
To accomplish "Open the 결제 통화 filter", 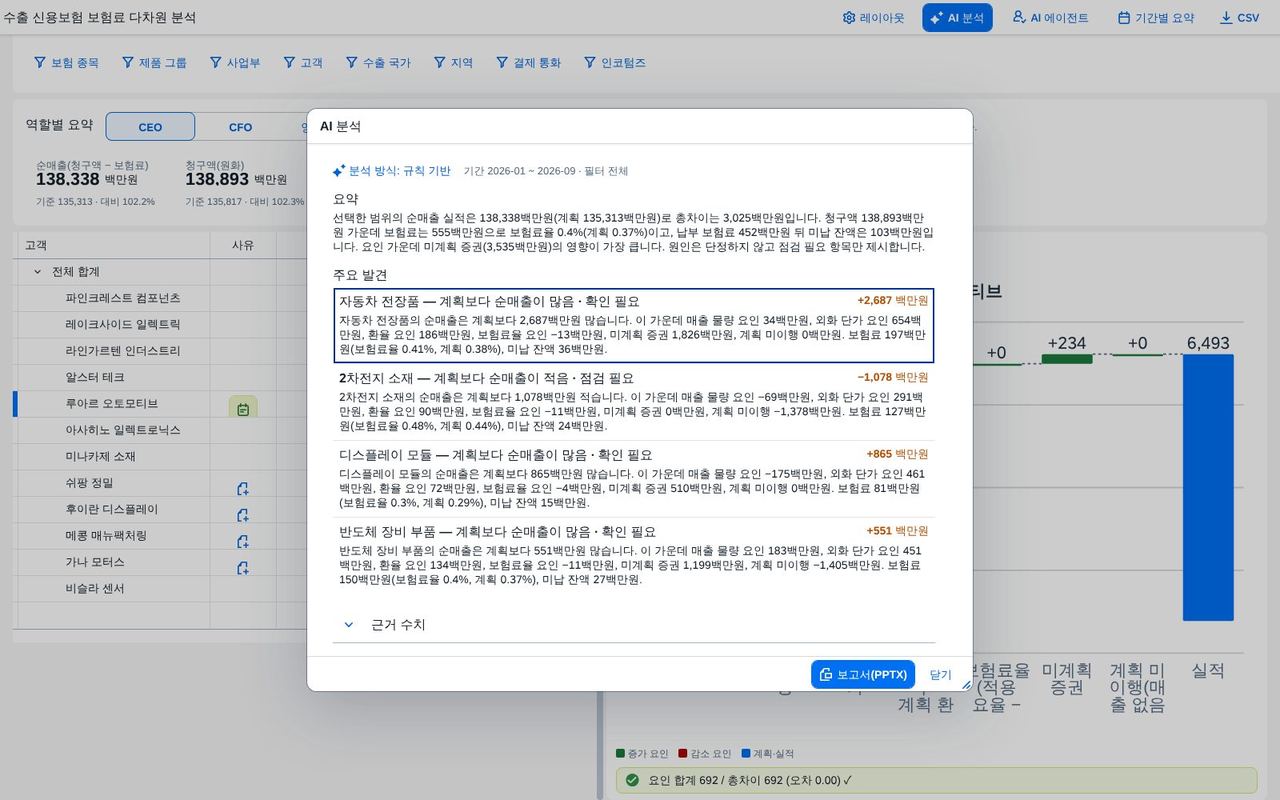I will (x=528, y=62).
